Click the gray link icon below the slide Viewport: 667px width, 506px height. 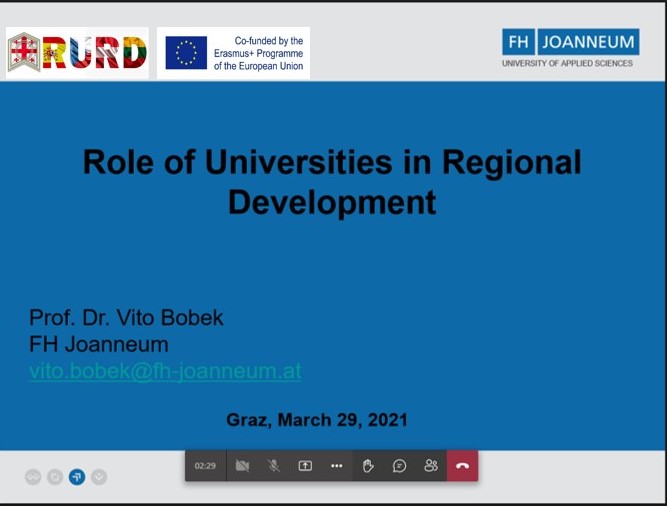[33, 477]
